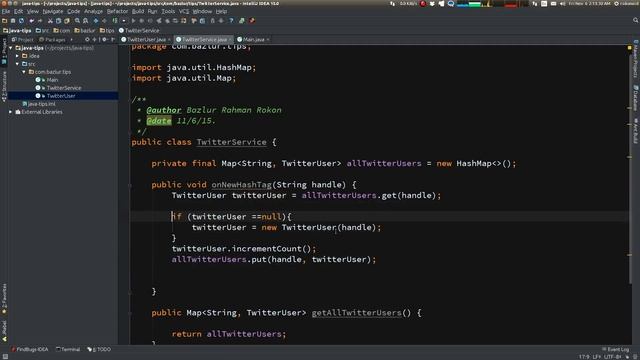The width and height of the screenshot is (640, 360).
Task: Open the TODO tool window
Action: 99,349
